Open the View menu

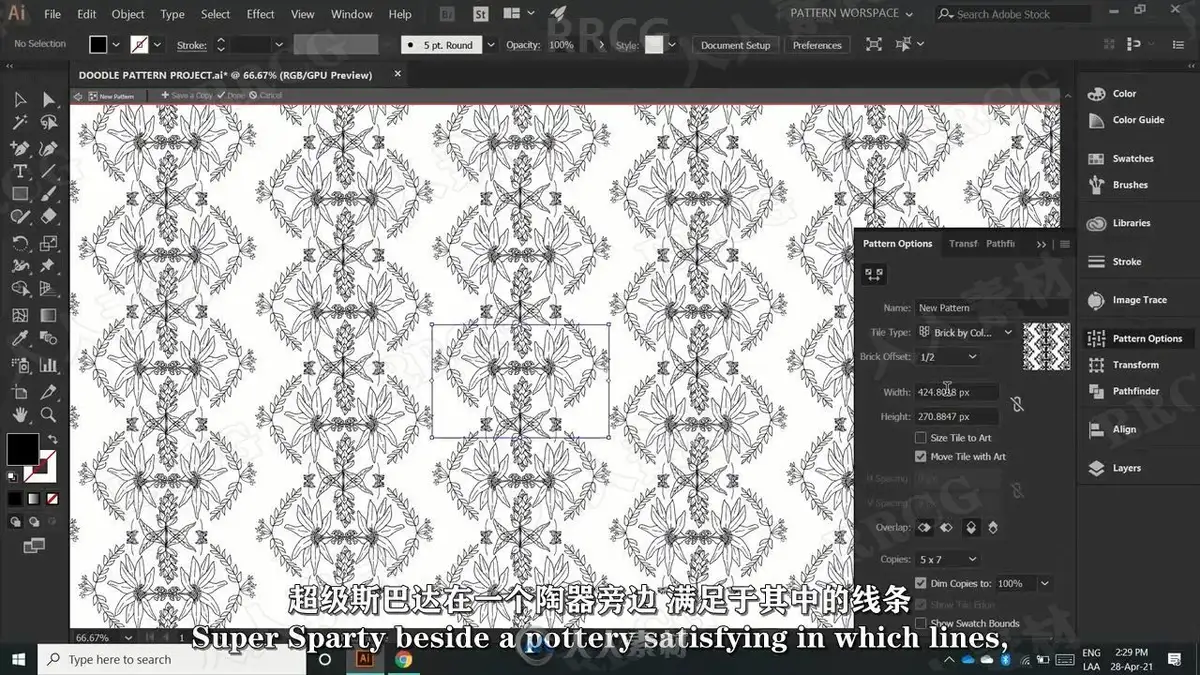pos(302,14)
